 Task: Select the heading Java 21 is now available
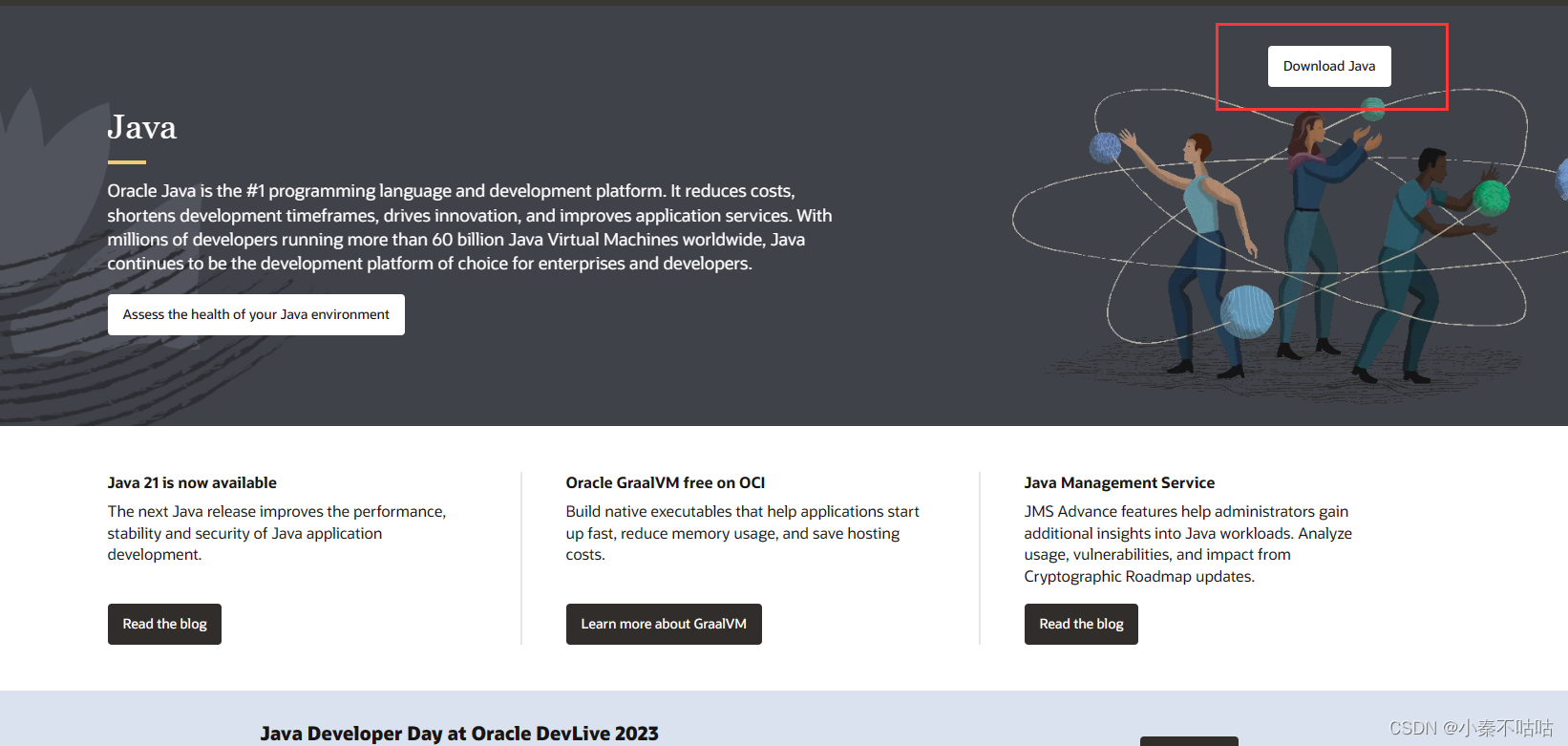point(192,482)
